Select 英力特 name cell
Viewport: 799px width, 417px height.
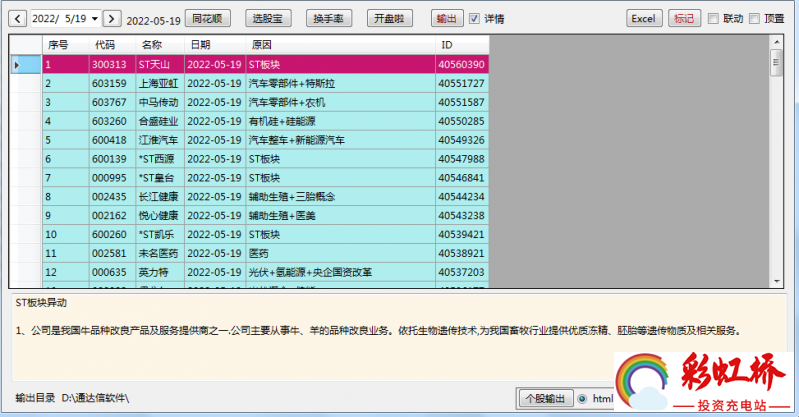[160, 272]
